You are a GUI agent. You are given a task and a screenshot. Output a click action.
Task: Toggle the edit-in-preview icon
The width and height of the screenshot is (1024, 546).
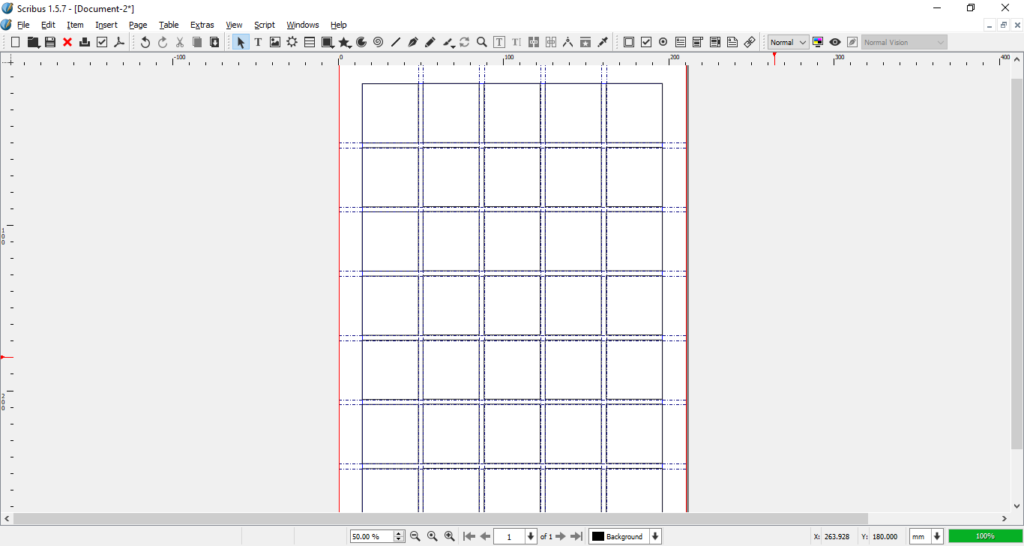pyautogui.click(x=852, y=42)
